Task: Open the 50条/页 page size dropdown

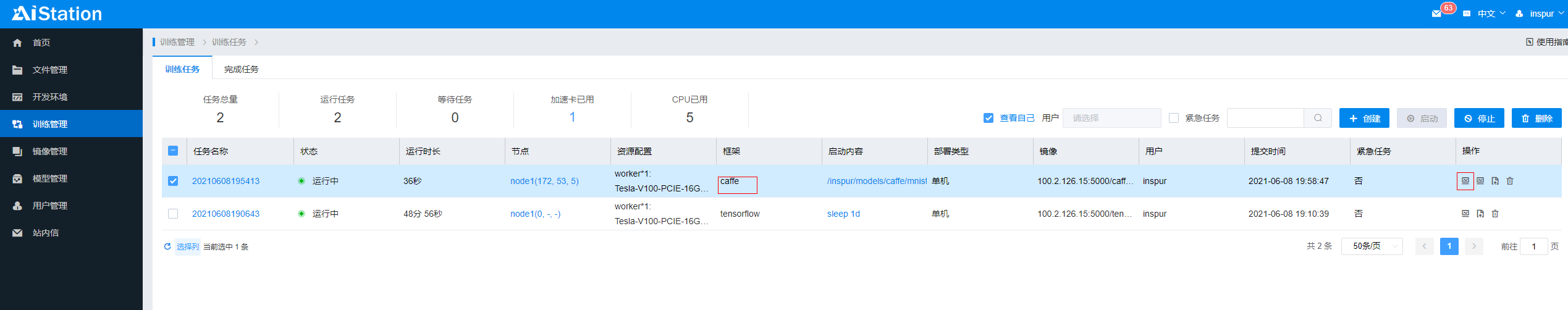Action: point(1372,246)
